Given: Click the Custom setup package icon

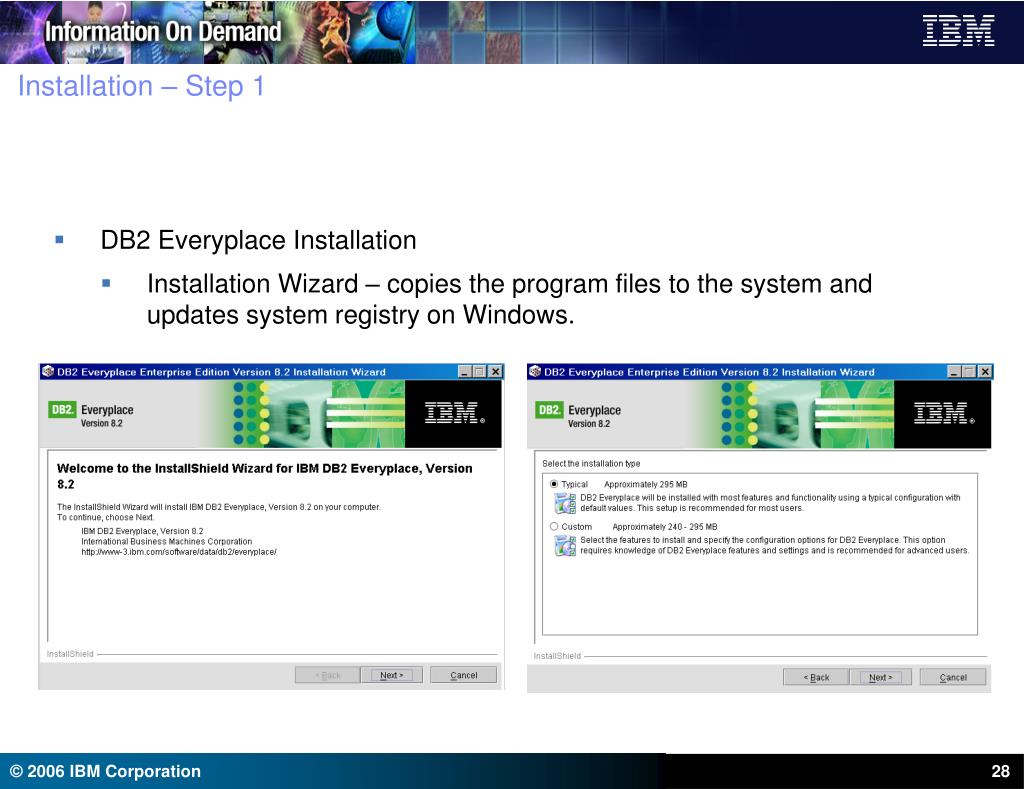Looking at the screenshot, I should (x=565, y=545).
